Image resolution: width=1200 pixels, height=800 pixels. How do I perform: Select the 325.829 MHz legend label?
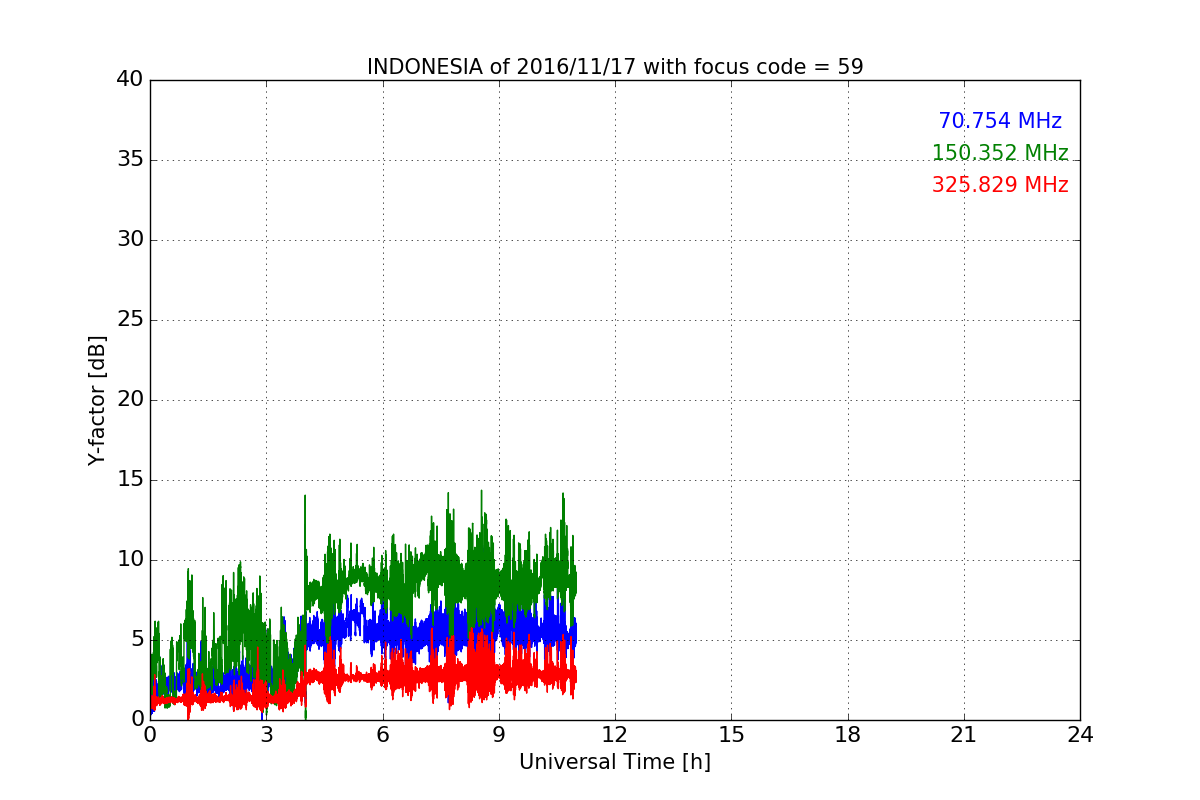1000,185
